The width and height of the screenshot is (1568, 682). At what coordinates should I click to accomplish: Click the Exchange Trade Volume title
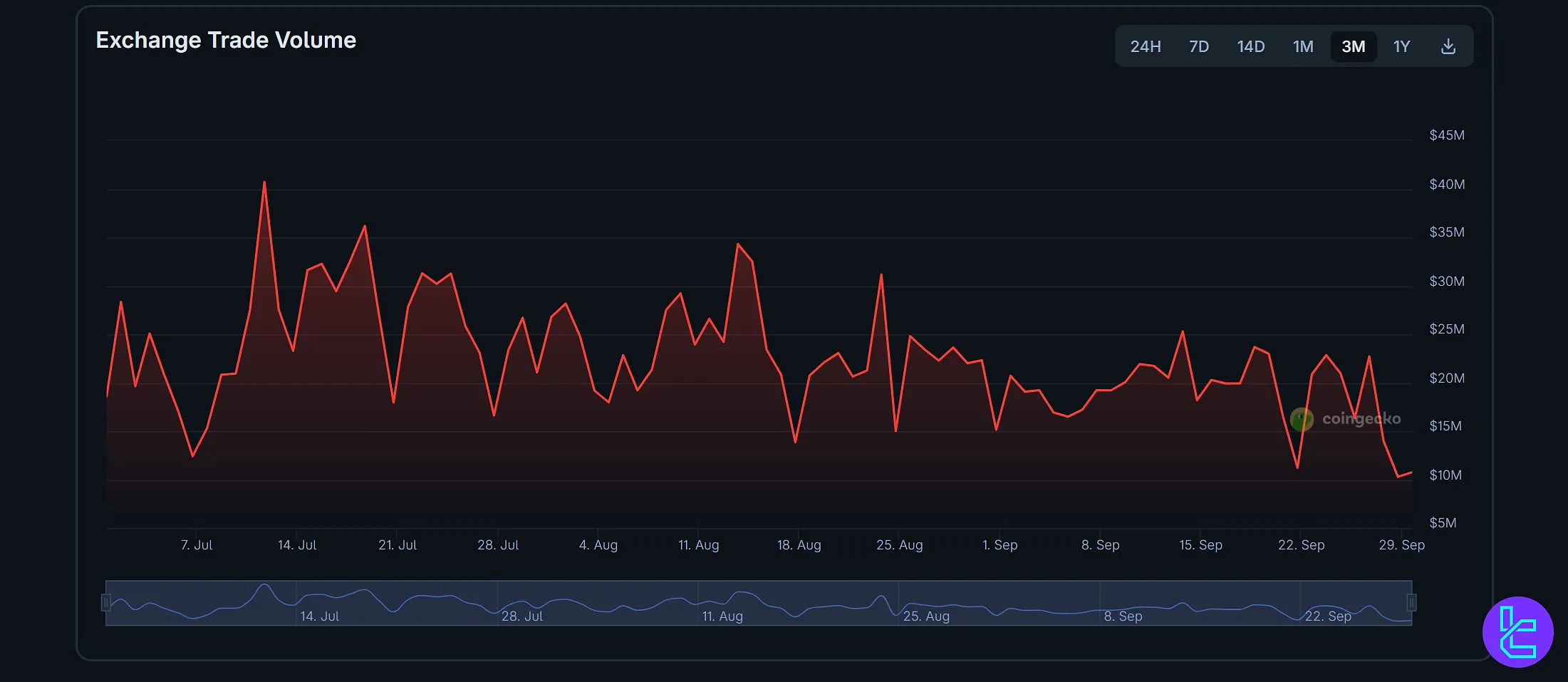tap(226, 41)
